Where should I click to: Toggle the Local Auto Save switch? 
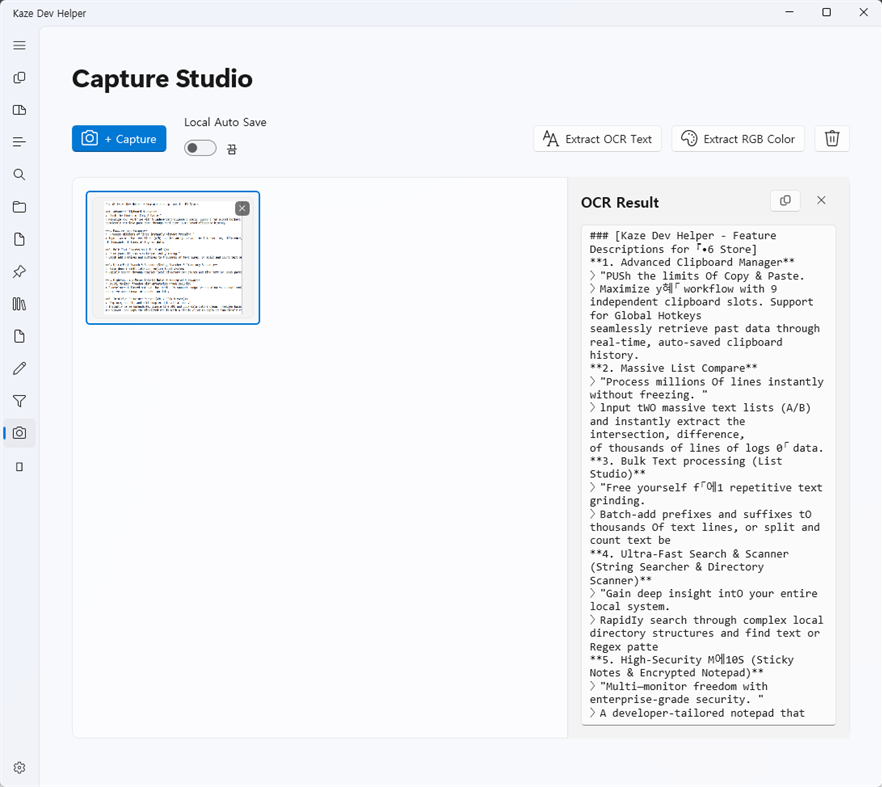(200, 148)
